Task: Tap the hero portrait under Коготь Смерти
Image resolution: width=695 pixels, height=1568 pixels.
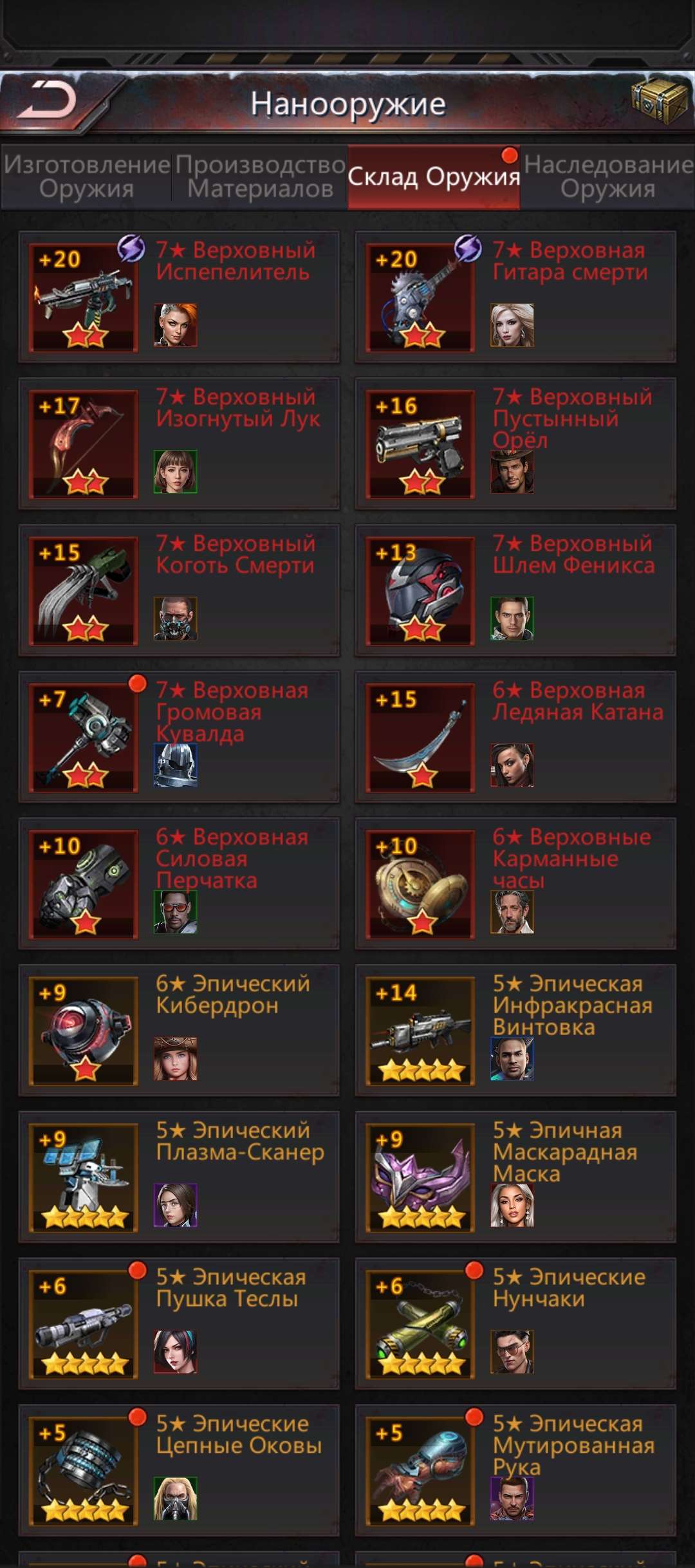Action: click(x=176, y=619)
